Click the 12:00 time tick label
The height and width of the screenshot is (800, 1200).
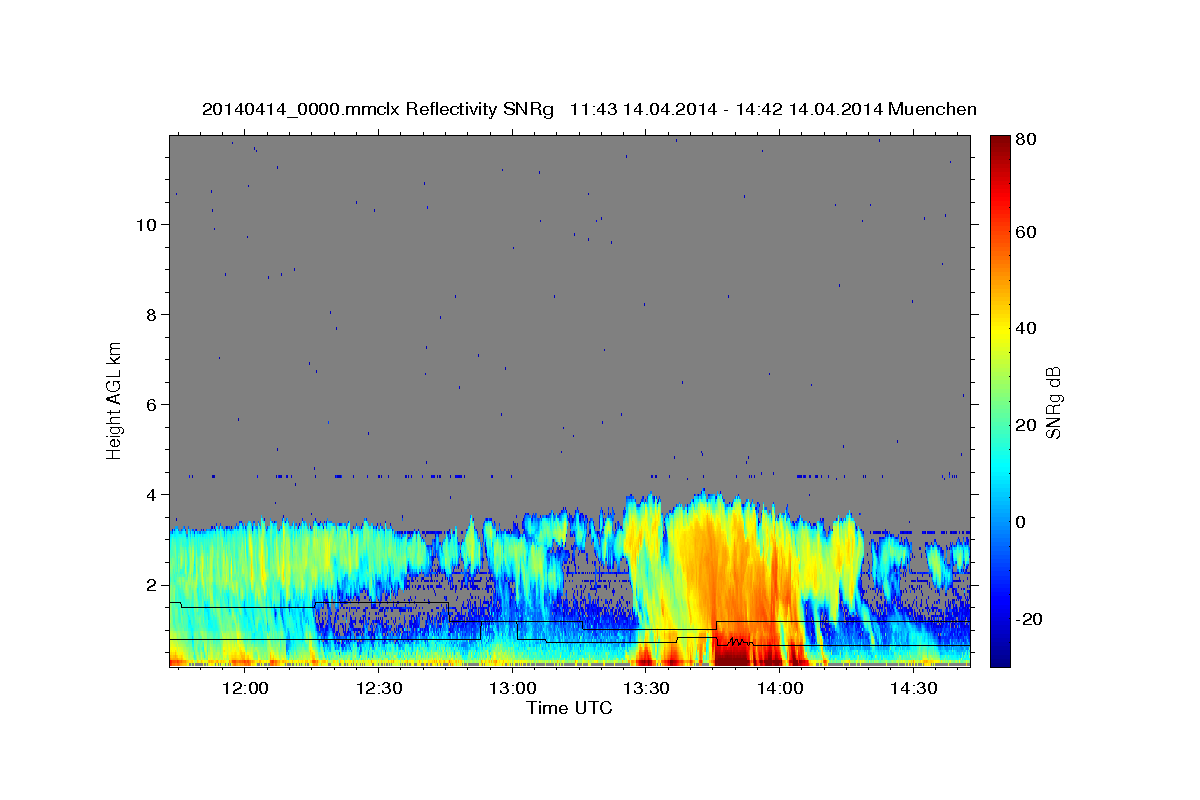(244, 689)
